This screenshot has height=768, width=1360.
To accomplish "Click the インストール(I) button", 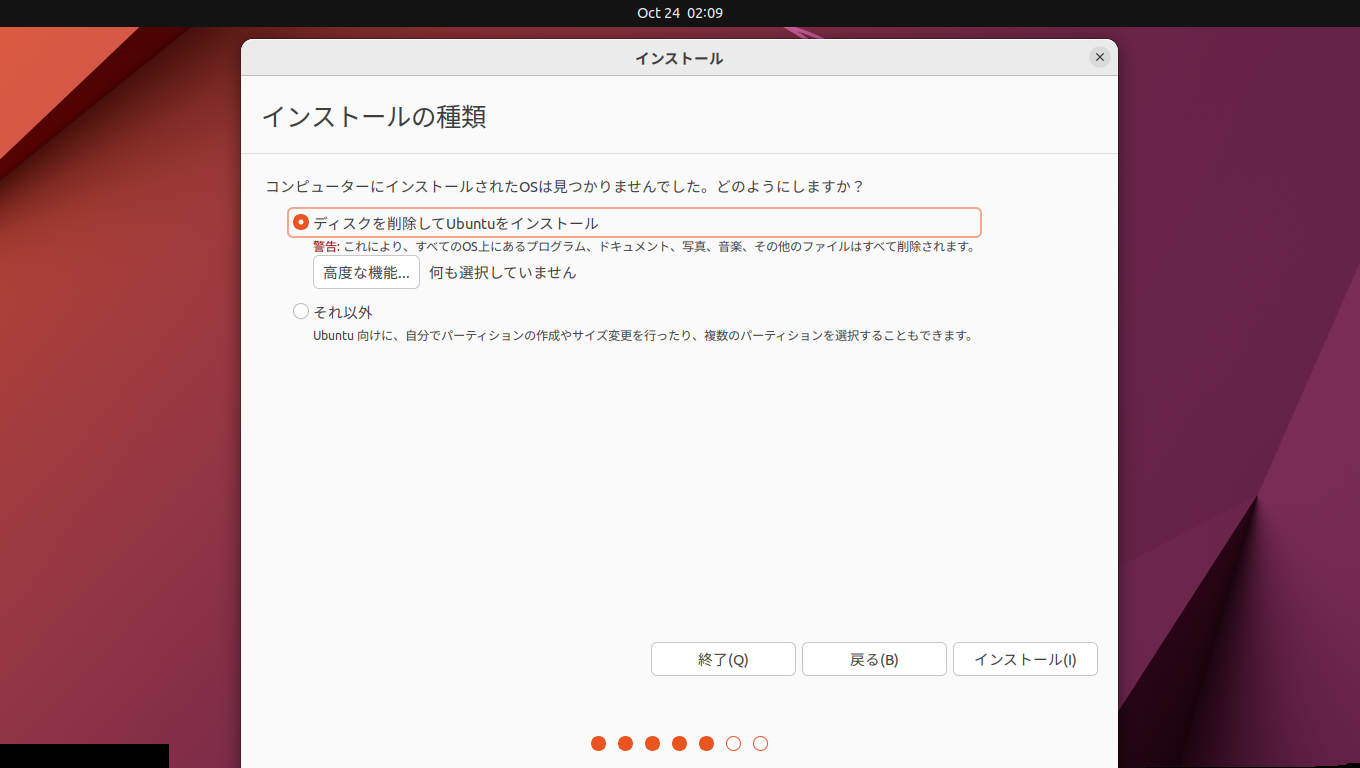I will point(1025,659).
